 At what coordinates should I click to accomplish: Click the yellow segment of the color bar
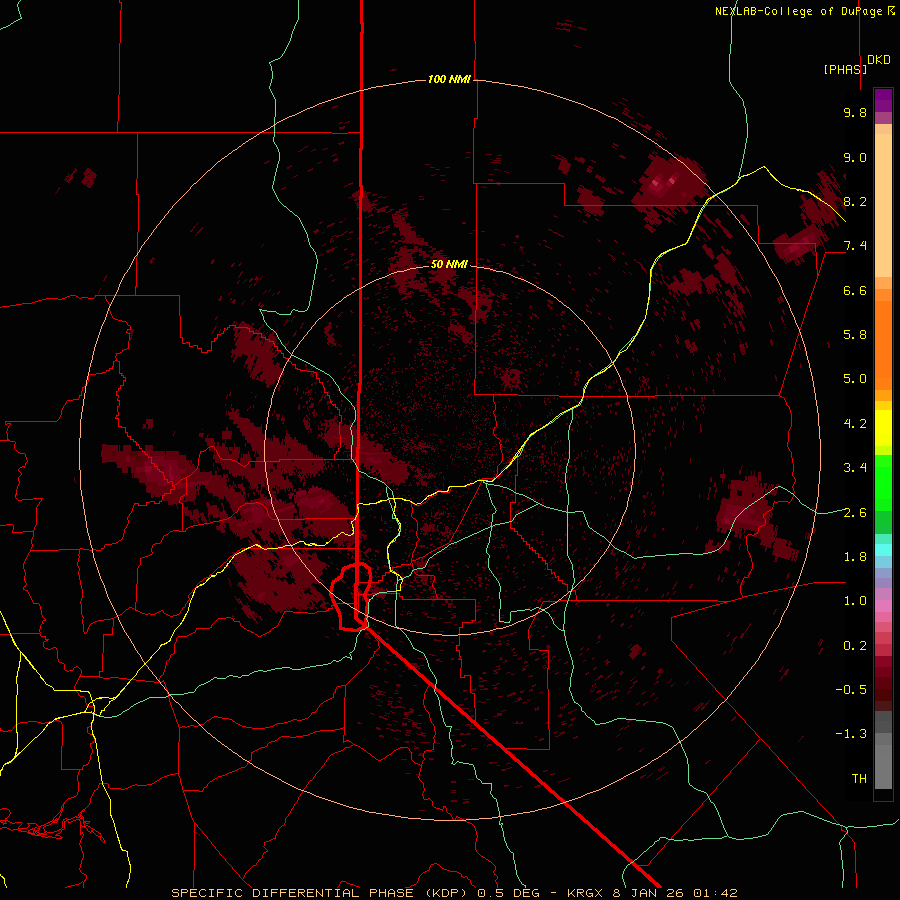coord(883,428)
